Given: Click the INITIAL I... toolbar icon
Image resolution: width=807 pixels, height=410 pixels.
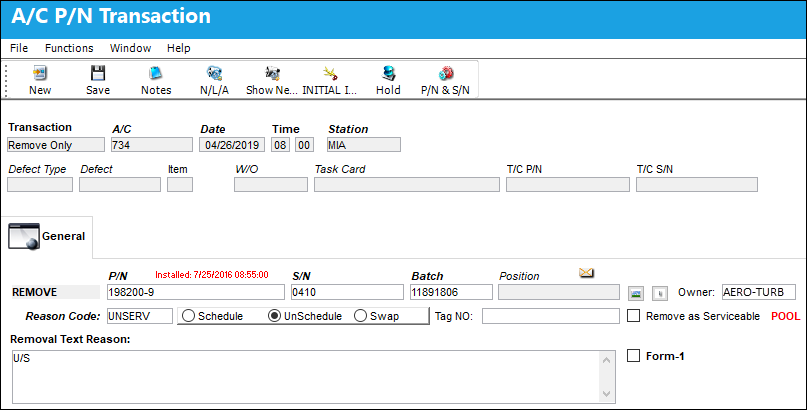Looking at the screenshot, I should click(330, 74).
